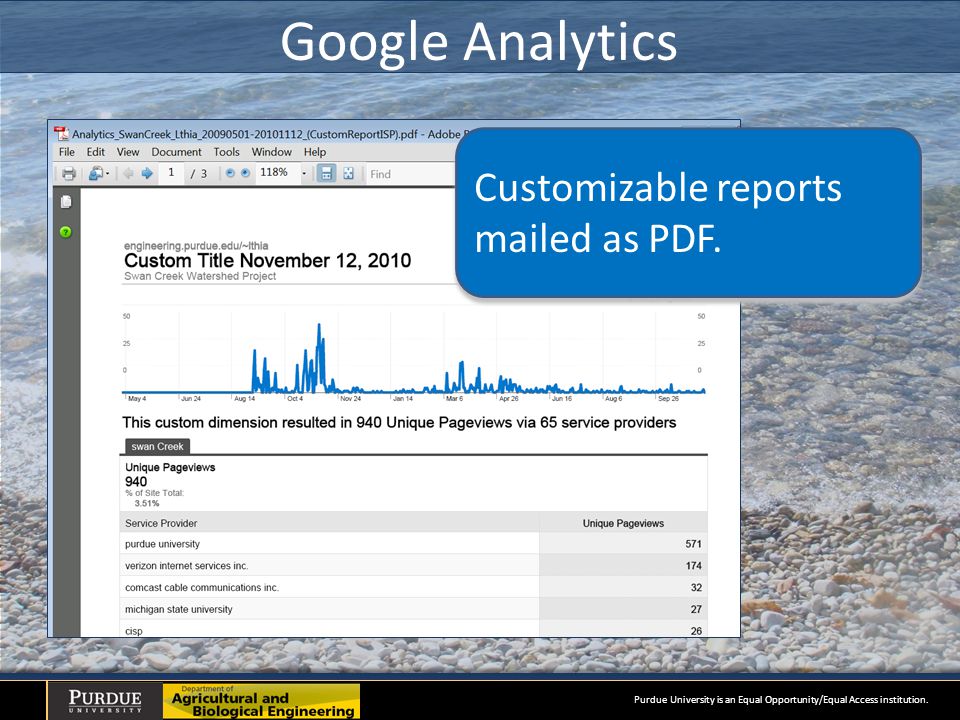Click the Find search box
This screenshot has width=960, height=720.
pyautogui.click(x=410, y=174)
